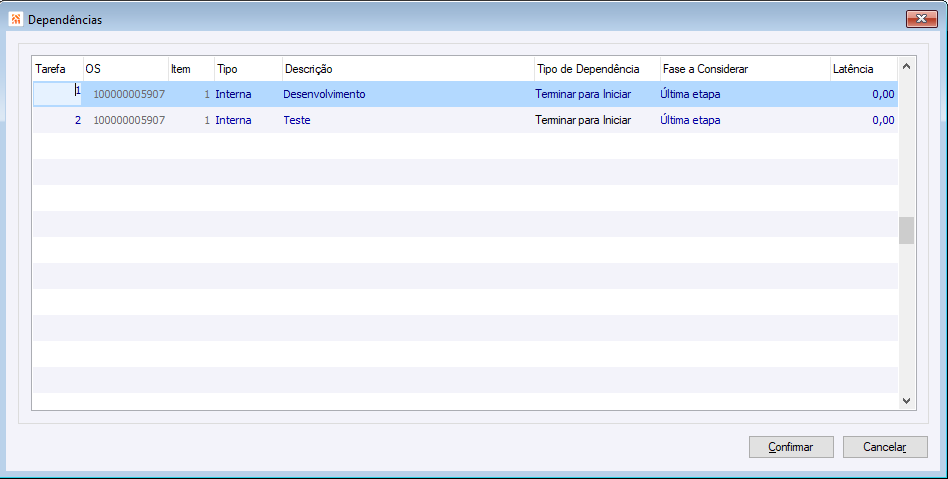Close the Dependências dialog window
This screenshot has width=948, height=479.
tap(921, 19)
